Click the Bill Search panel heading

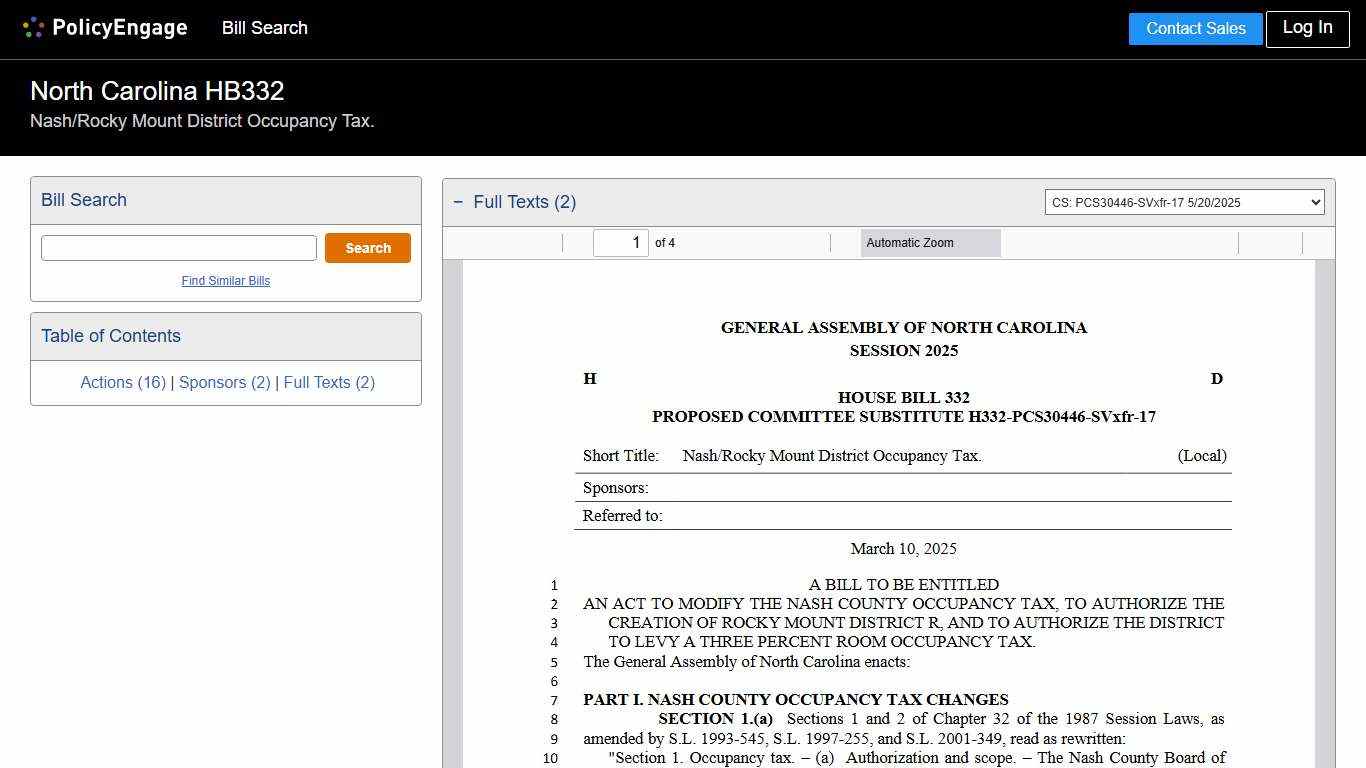[x=83, y=200]
